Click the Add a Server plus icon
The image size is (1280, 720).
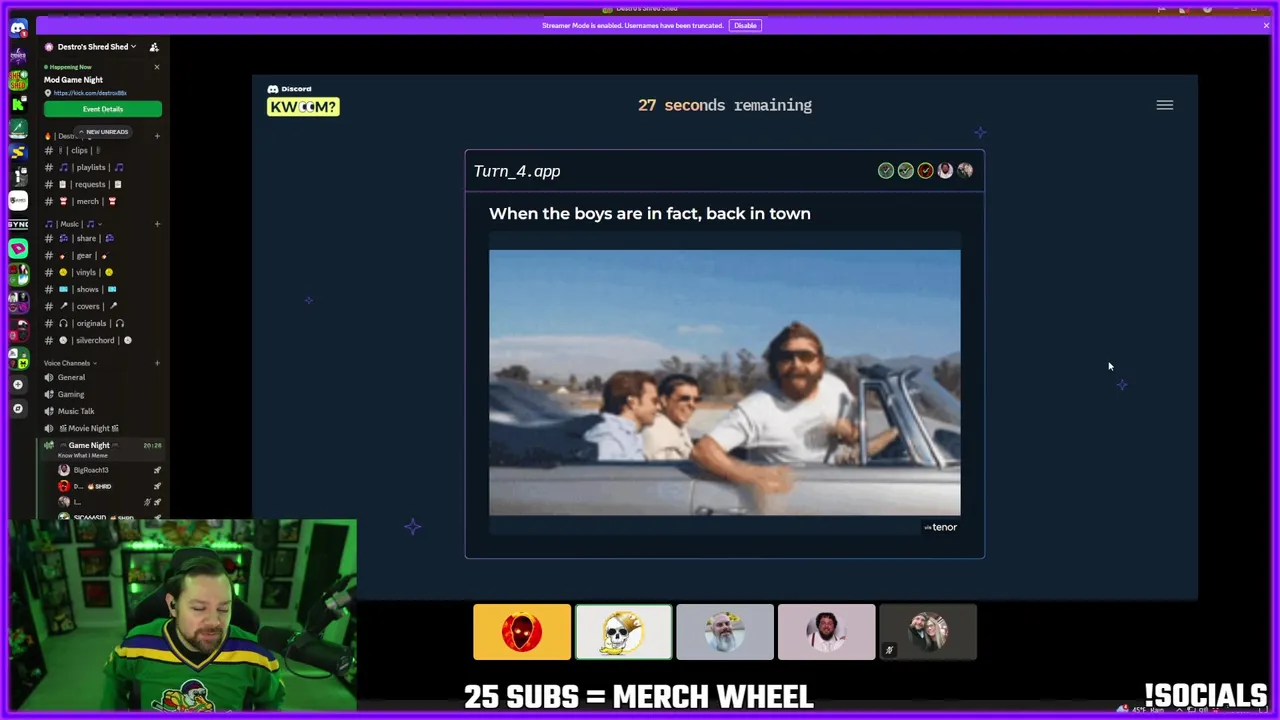pos(18,384)
